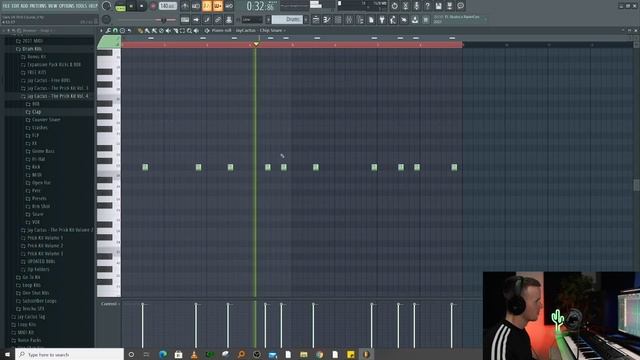Click the speech bubble news icon

click(x=460, y=6)
